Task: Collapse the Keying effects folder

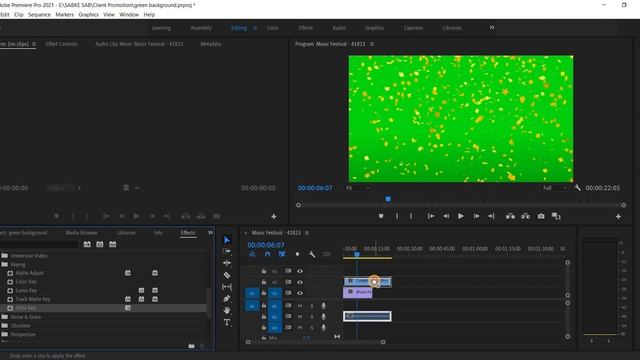Action: pyautogui.click(x=4, y=264)
